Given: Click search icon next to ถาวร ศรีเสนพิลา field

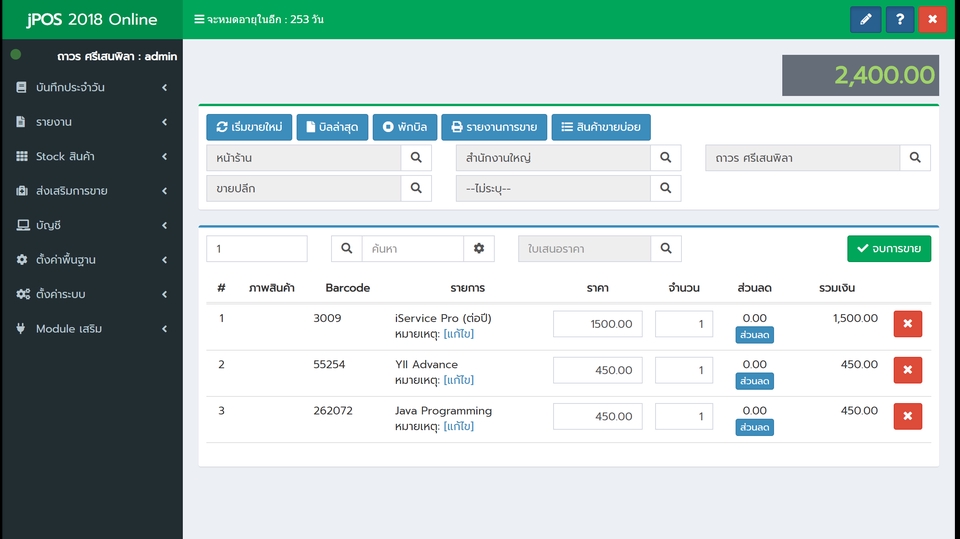Looking at the screenshot, I should coord(915,157).
